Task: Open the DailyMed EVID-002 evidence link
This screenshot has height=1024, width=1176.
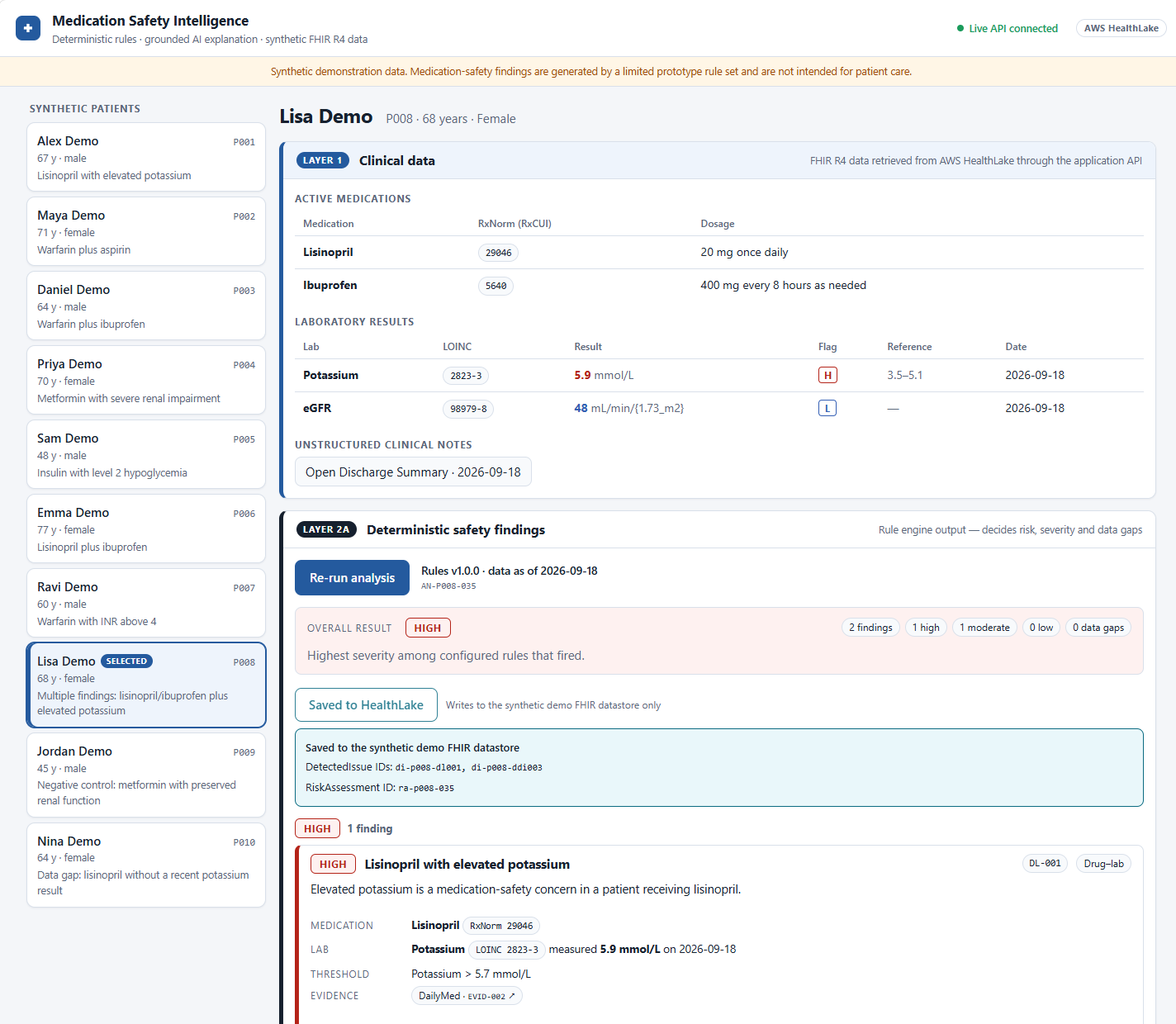Action: pyautogui.click(x=467, y=996)
